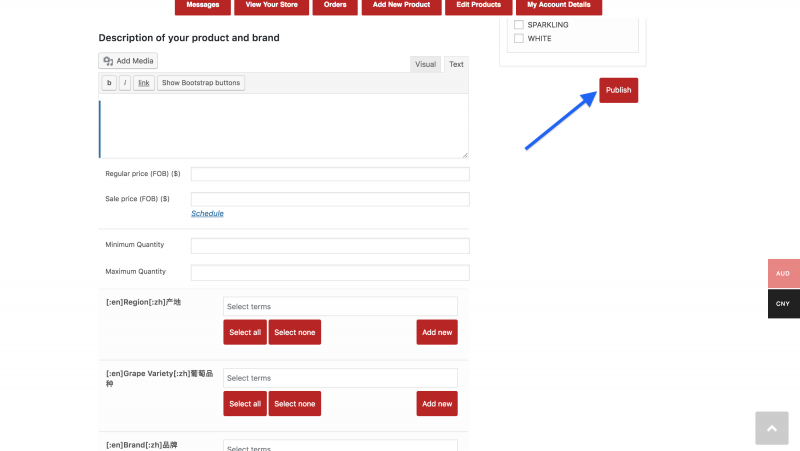This screenshot has height=451, width=800.
Task: Open the Brand Select terms field
Action: (340, 446)
